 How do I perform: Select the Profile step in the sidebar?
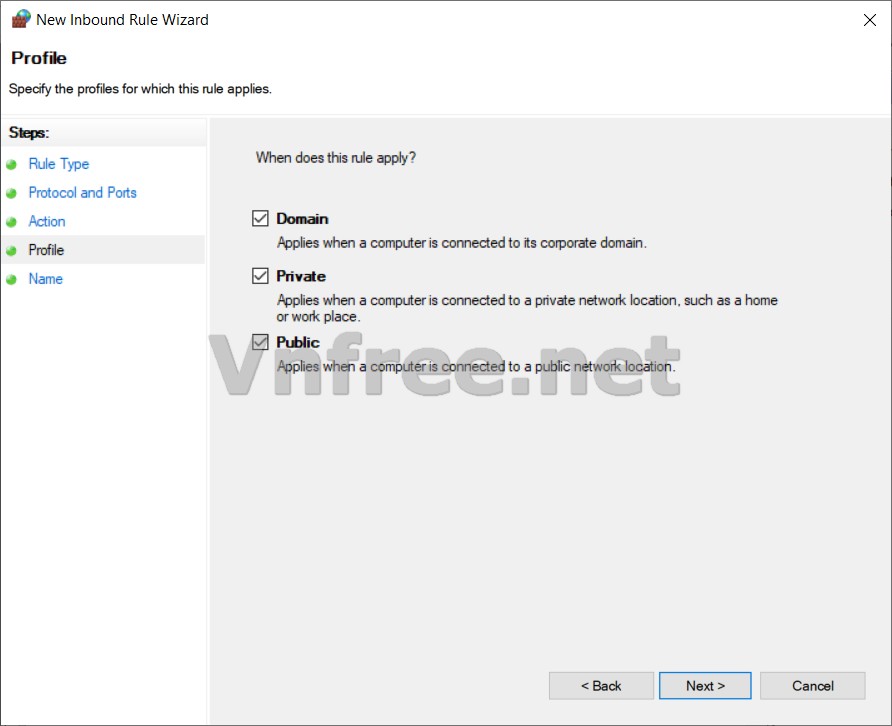[46, 250]
